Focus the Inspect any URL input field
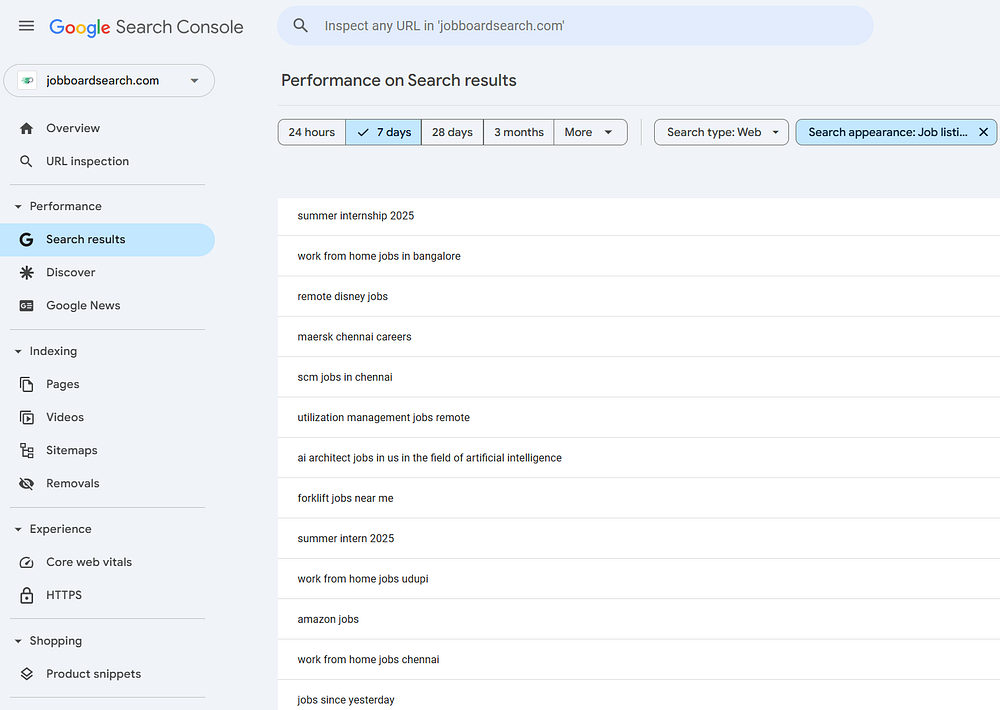Viewport: 1000px width, 710px height. point(575,26)
